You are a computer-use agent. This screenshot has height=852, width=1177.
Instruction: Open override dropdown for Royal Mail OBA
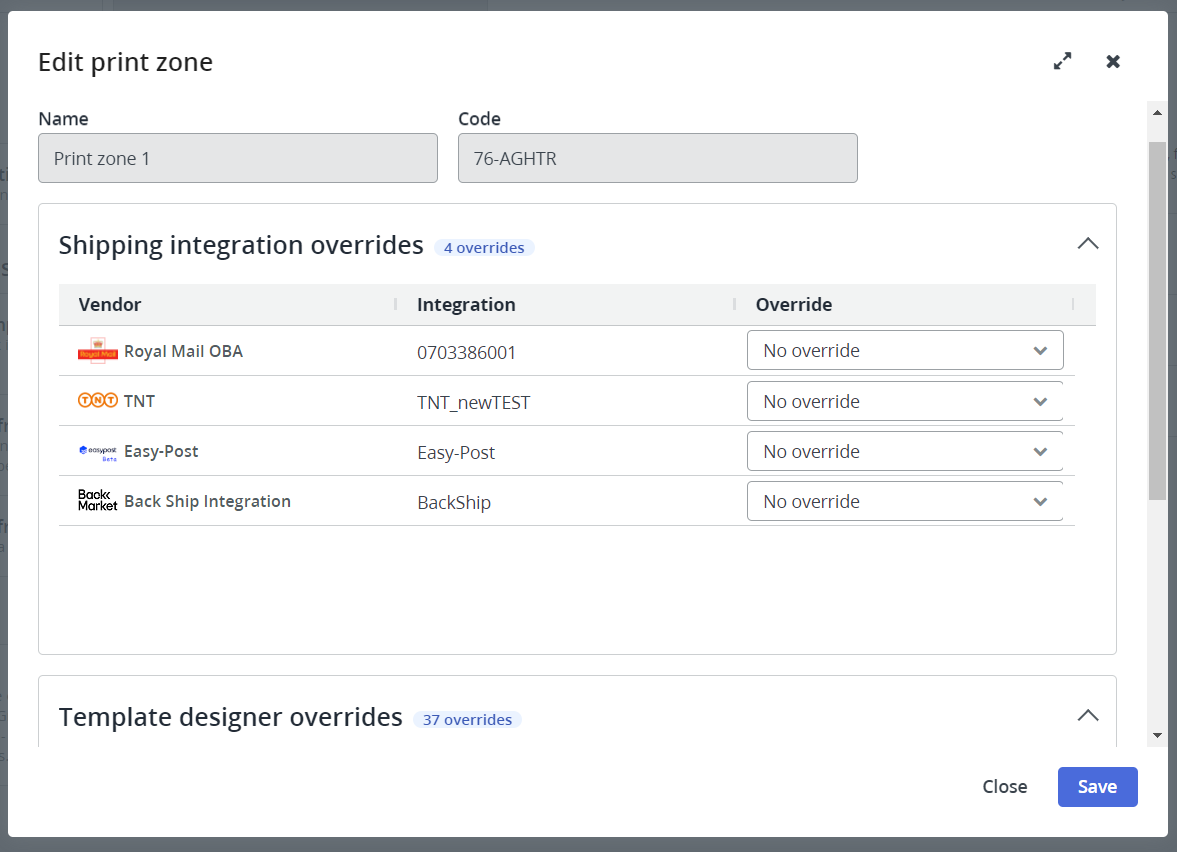point(904,351)
